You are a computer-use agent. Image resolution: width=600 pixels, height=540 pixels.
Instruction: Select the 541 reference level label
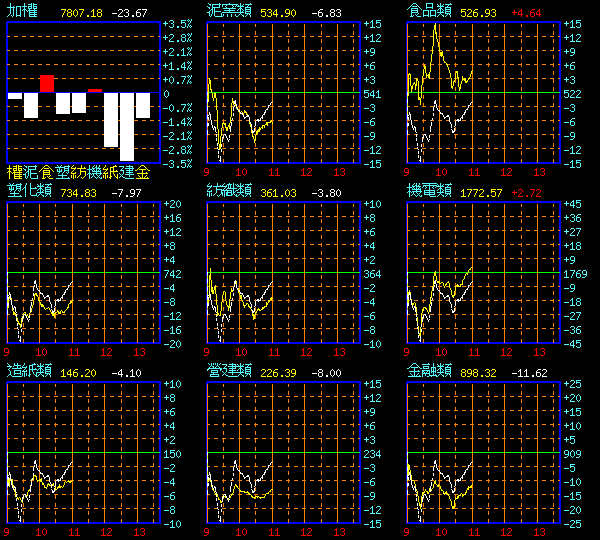[372, 94]
